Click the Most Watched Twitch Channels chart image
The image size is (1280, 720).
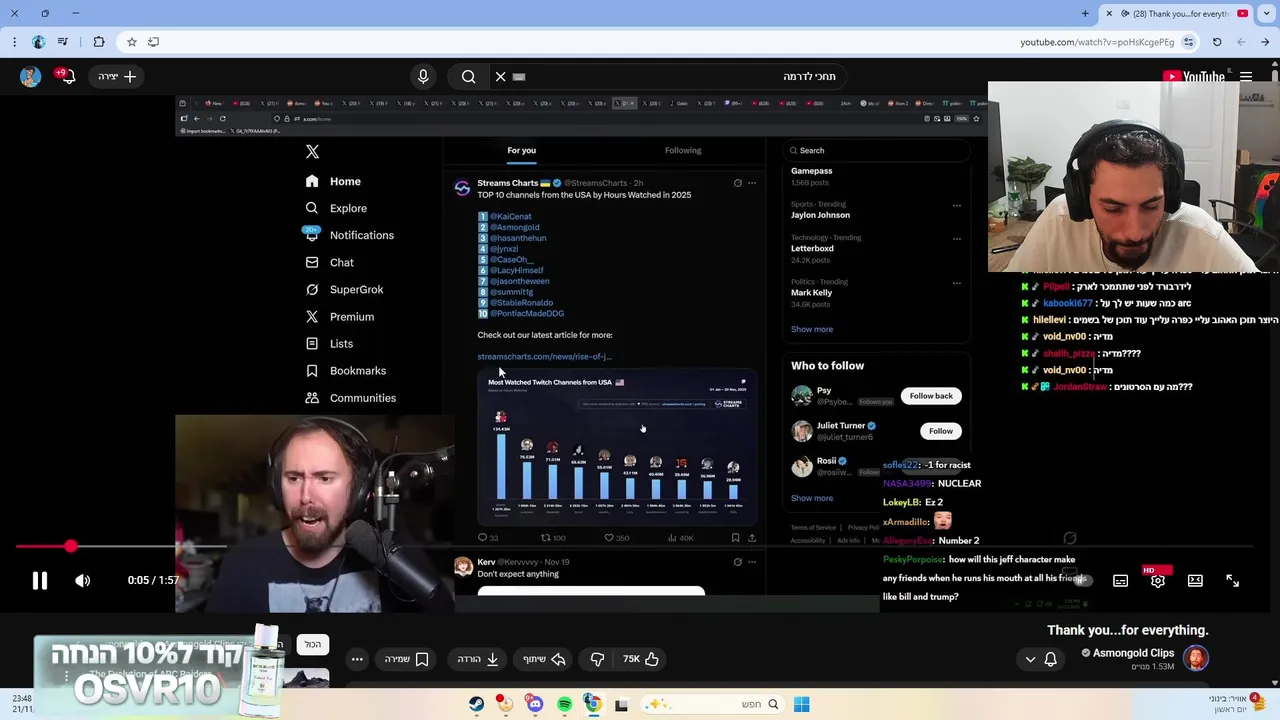pos(617,447)
